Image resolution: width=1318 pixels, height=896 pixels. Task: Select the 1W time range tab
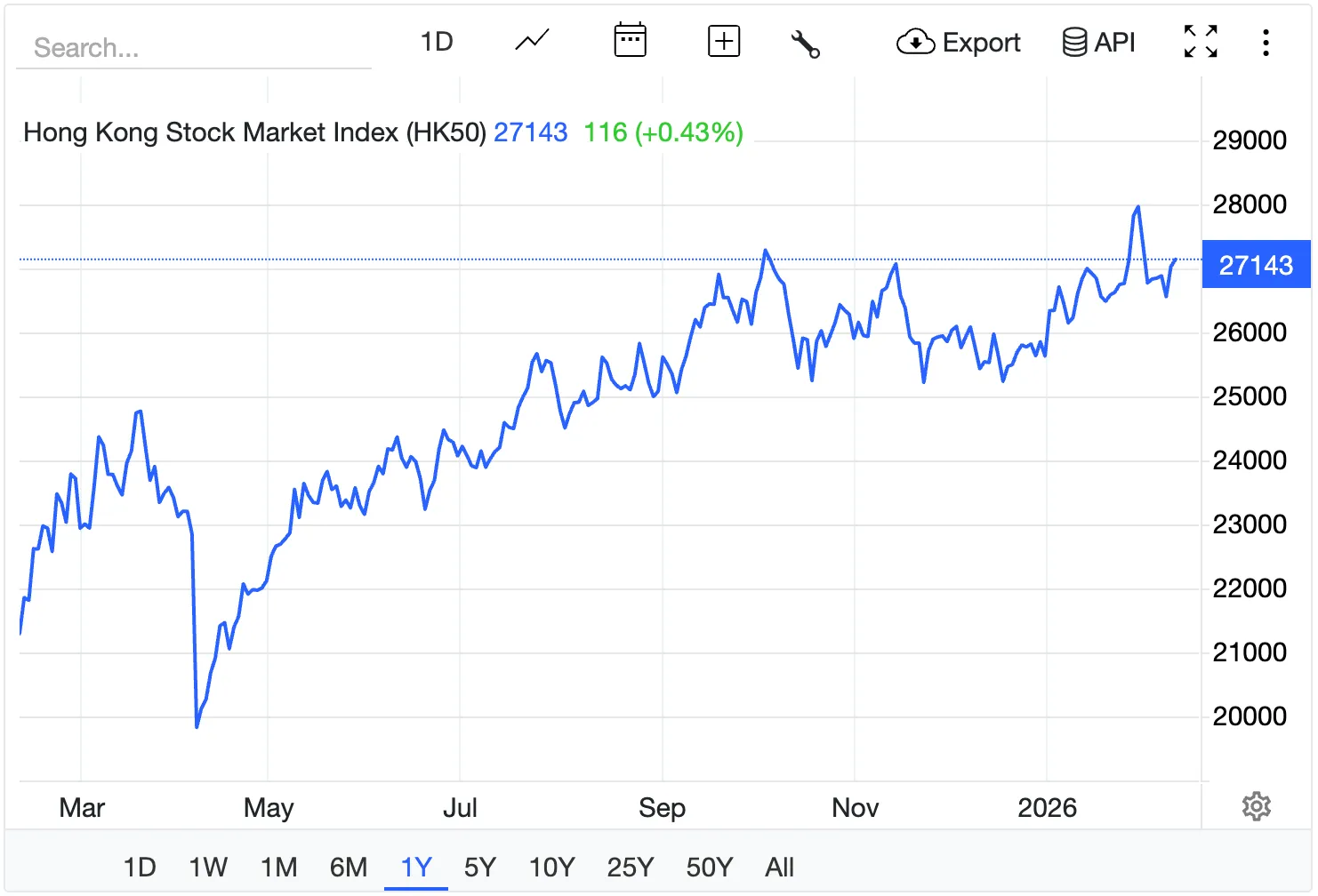(x=208, y=867)
